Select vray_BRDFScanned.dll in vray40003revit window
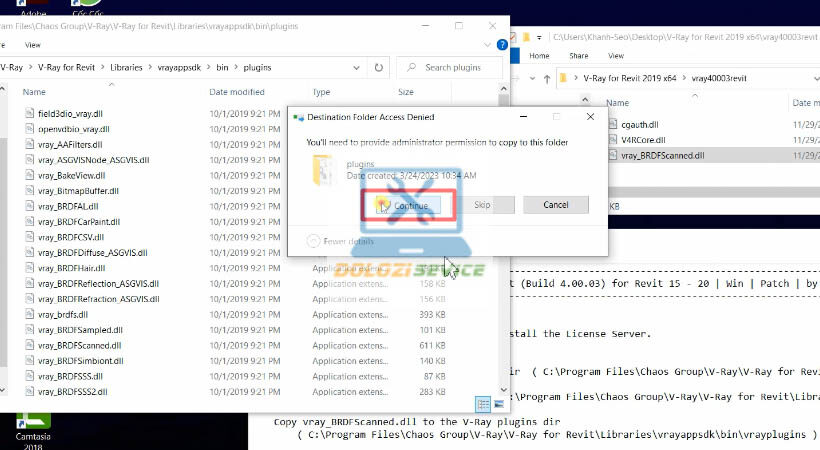 (663, 155)
